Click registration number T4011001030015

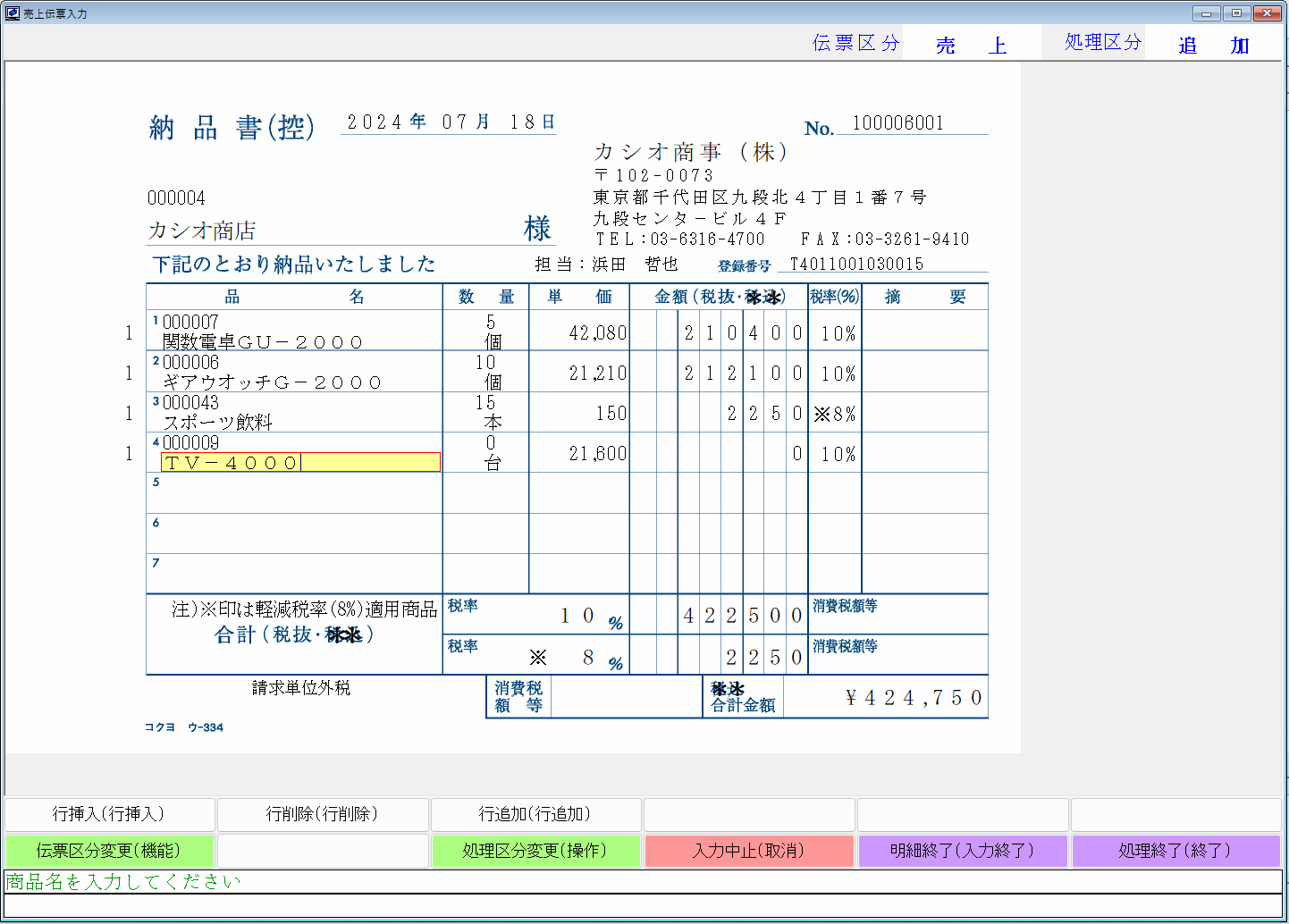pyautogui.click(x=856, y=264)
